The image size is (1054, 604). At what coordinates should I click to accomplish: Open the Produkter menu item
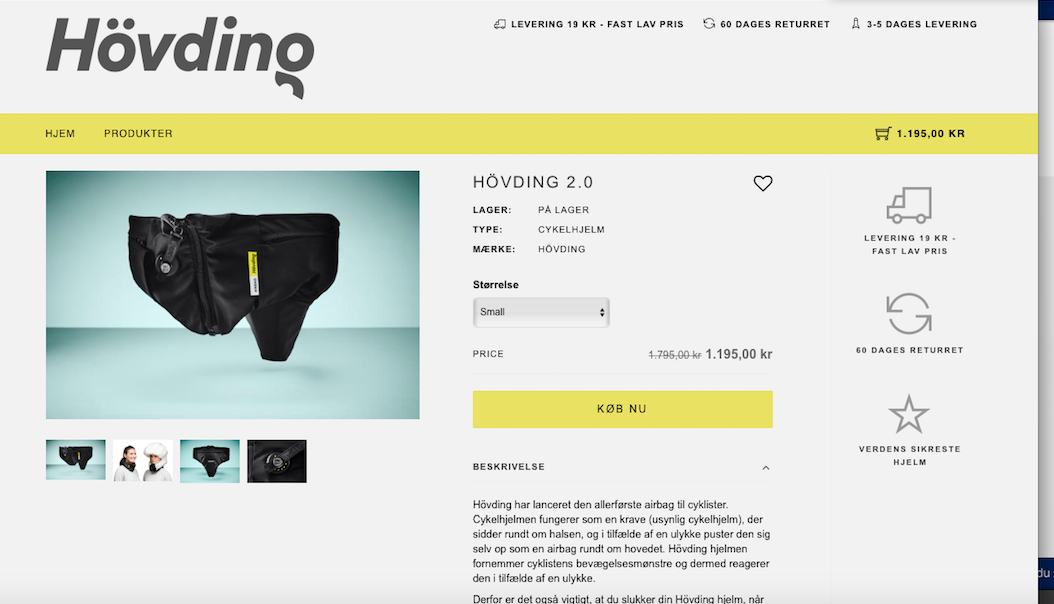138,134
